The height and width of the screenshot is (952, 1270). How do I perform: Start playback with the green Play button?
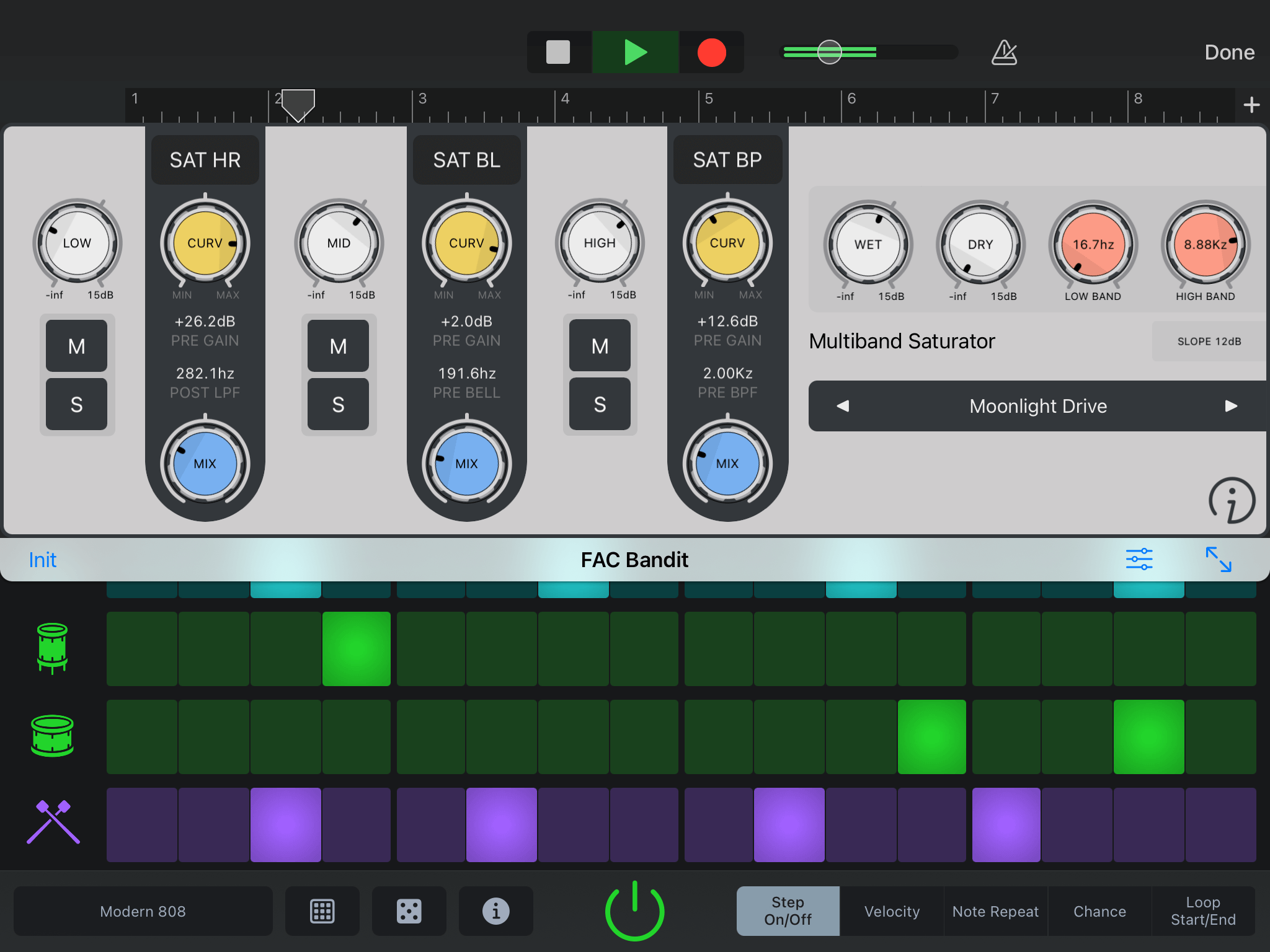coord(636,52)
